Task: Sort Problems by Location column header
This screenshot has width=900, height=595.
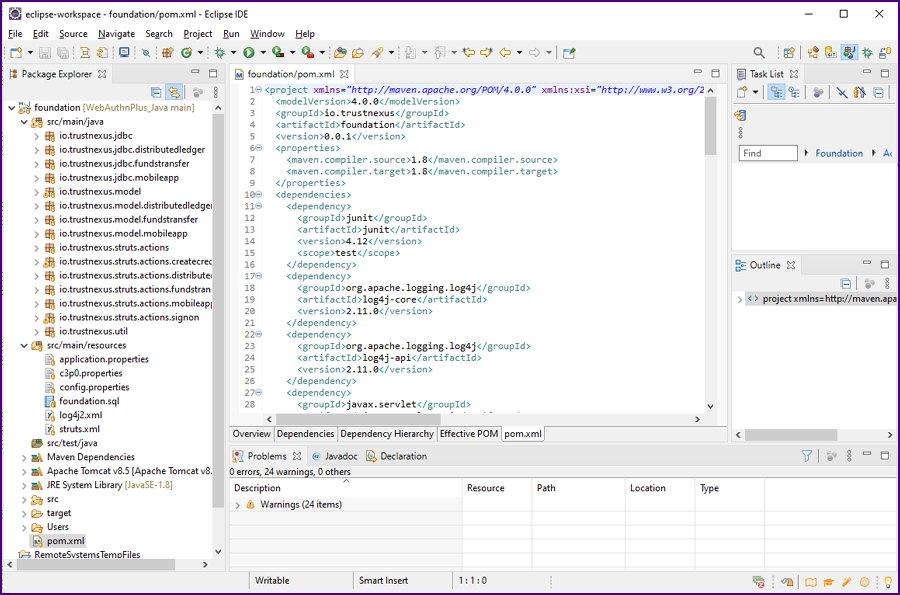Action: [x=660, y=488]
